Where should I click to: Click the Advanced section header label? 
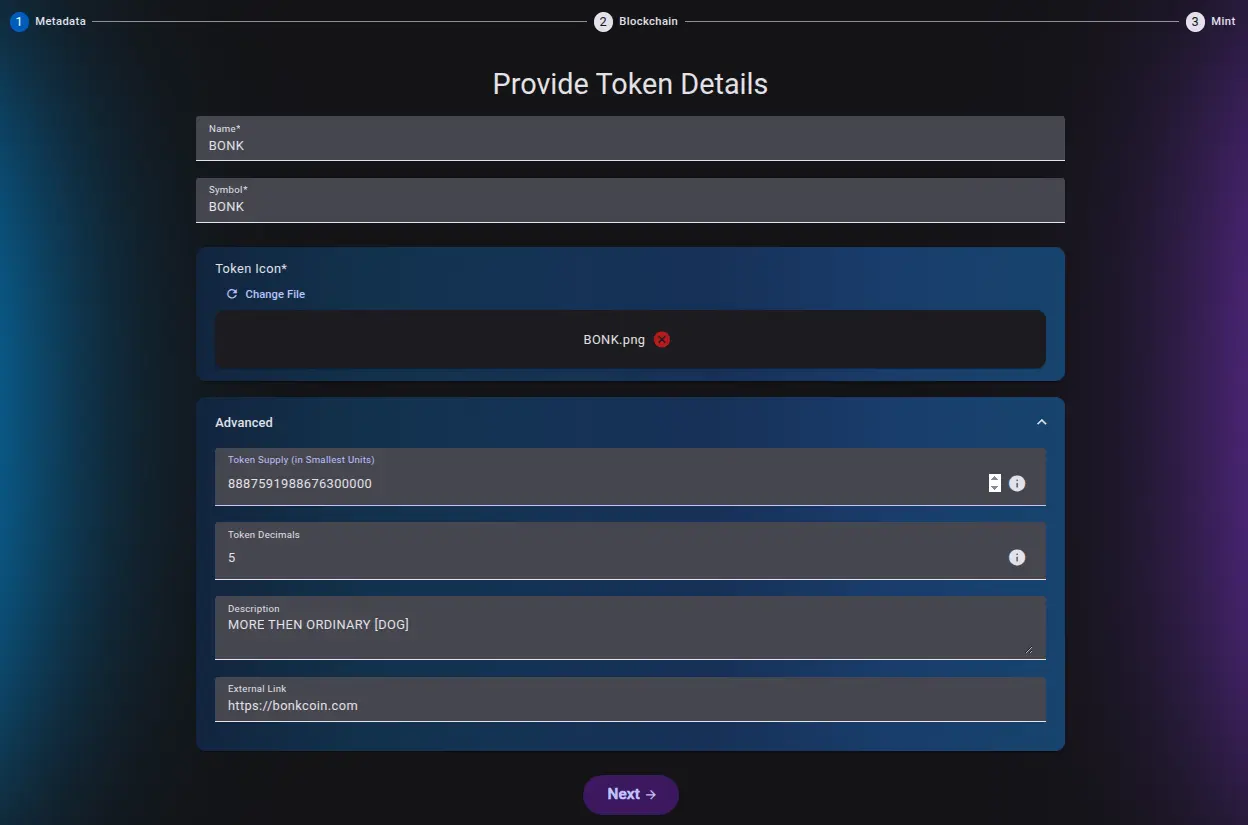pyautogui.click(x=244, y=422)
